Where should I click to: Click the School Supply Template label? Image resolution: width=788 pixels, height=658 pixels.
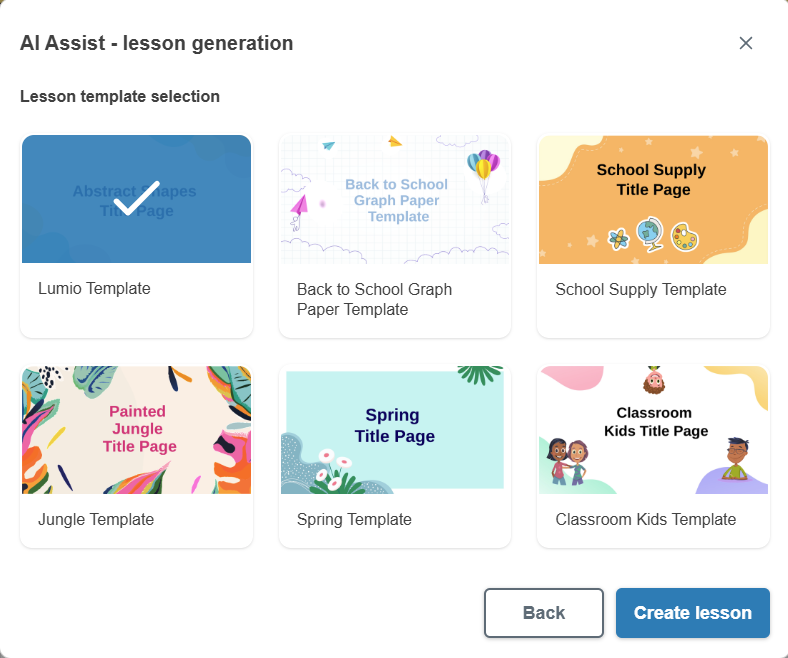coord(640,289)
